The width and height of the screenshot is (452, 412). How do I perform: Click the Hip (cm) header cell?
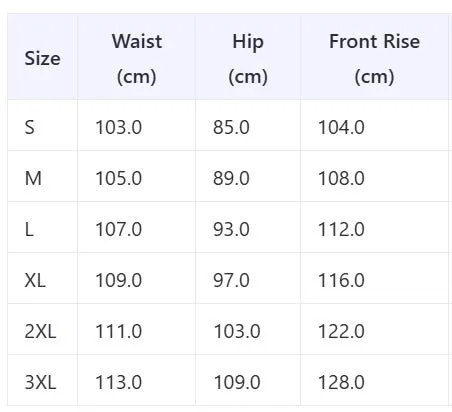(248, 59)
